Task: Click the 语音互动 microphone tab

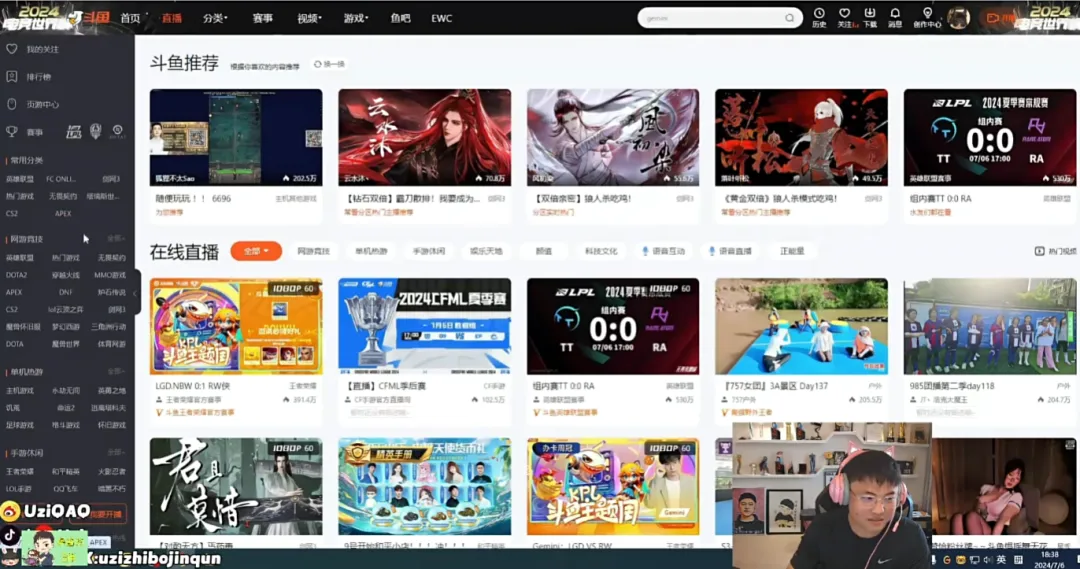Action: [663, 251]
